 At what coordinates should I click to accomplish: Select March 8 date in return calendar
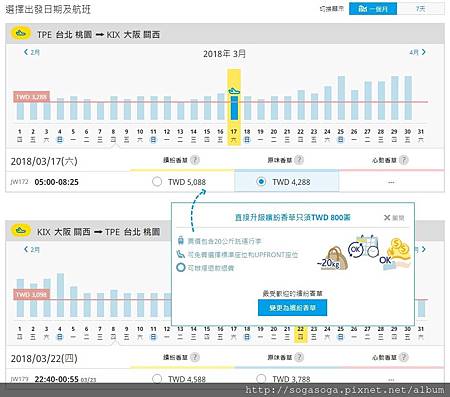pyautogui.click(x=113, y=333)
